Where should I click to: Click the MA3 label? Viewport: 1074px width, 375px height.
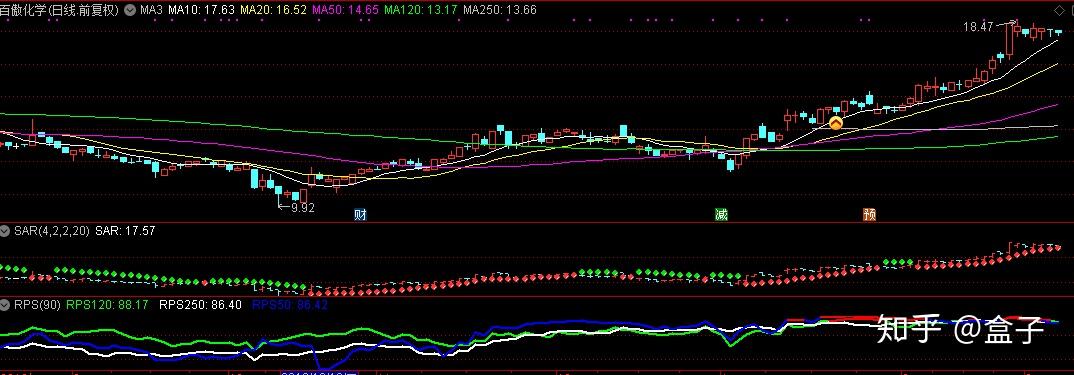(x=151, y=10)
